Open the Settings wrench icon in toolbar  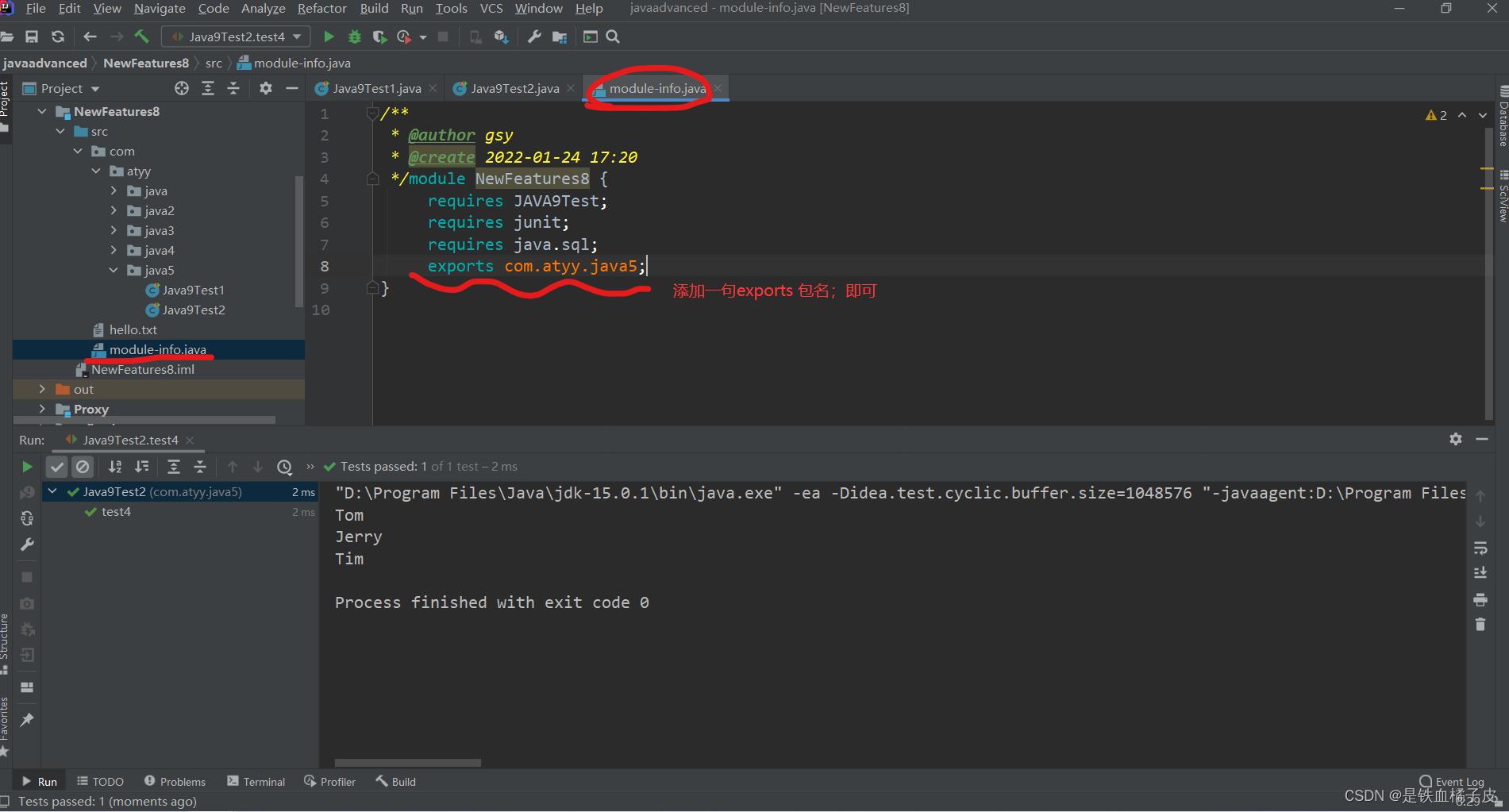click(534, 37)
